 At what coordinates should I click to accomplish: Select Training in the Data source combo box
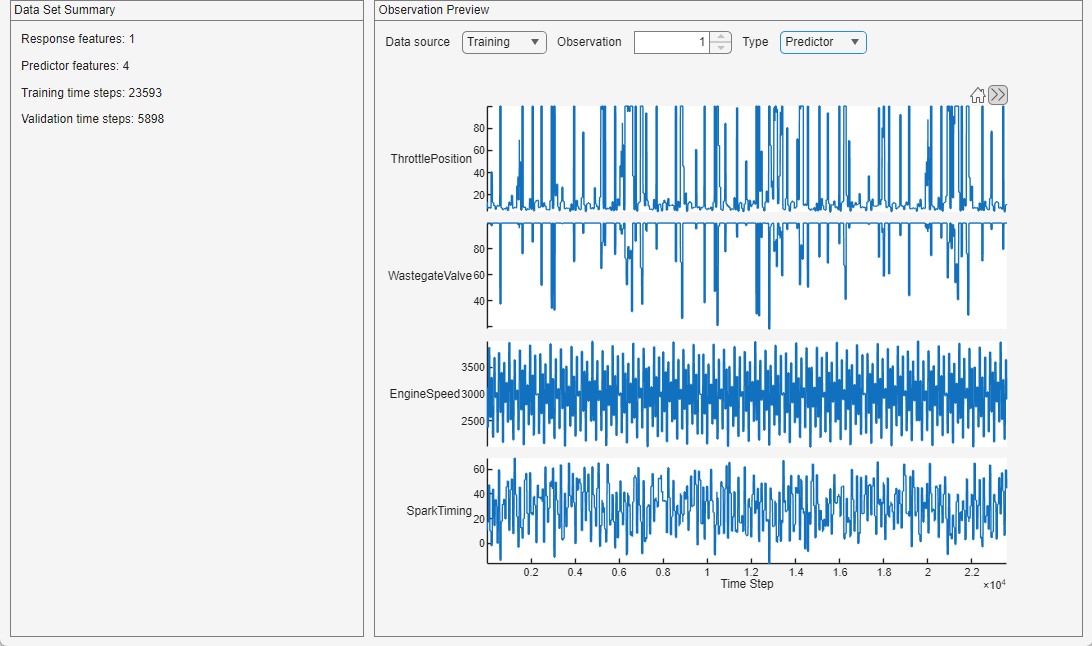504,42
